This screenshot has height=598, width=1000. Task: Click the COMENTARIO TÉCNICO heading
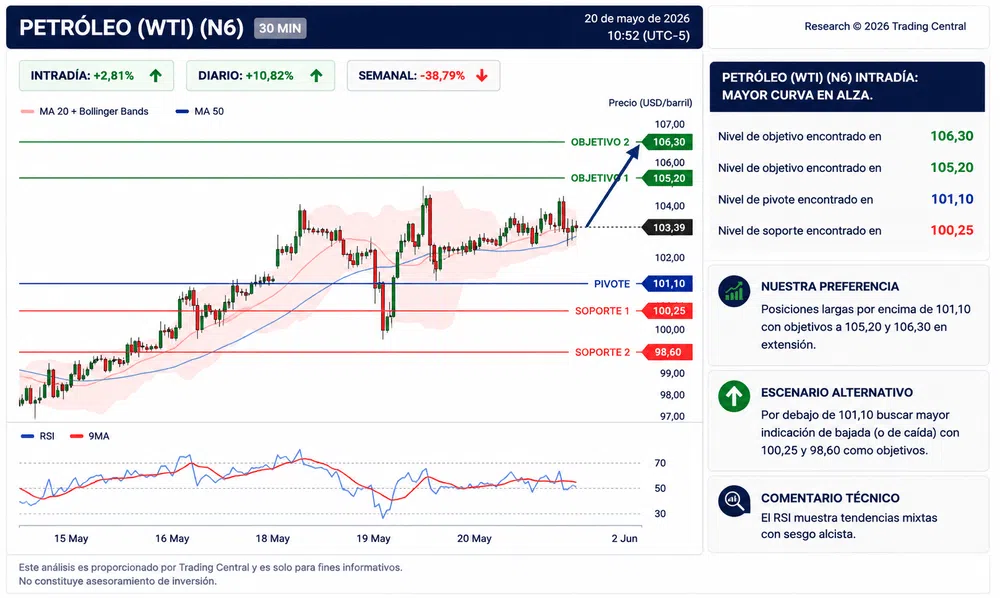pos(830,498)
